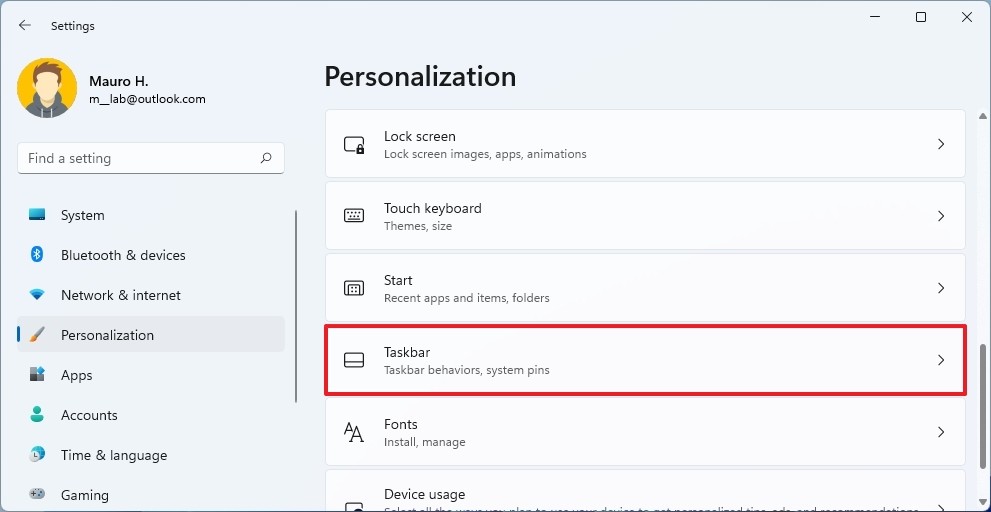The width and height of the screenshot is (991, 512).
Task: Open the Device usage row
Action: tap(645, 496)
